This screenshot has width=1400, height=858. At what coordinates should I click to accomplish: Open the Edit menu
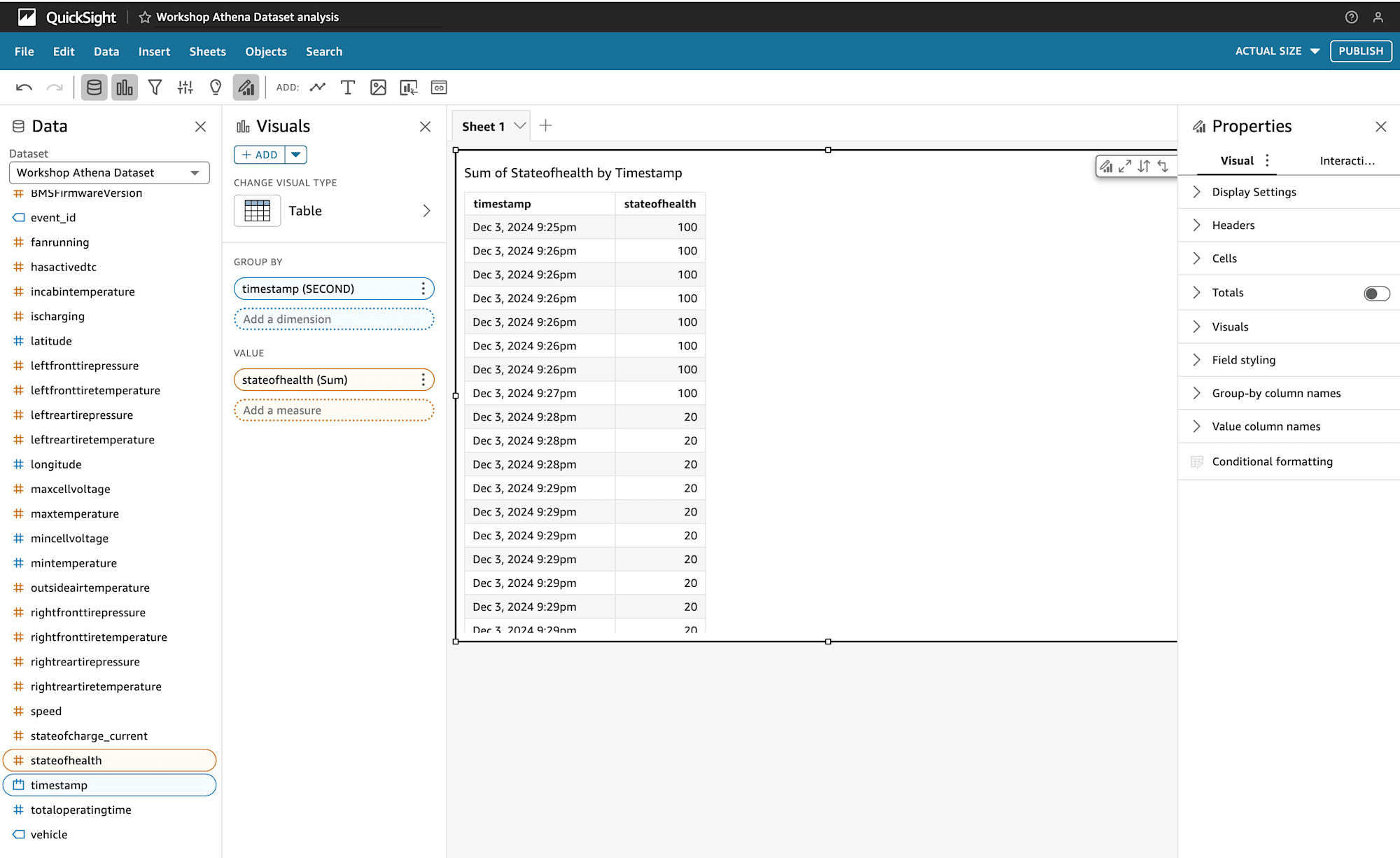64,51
